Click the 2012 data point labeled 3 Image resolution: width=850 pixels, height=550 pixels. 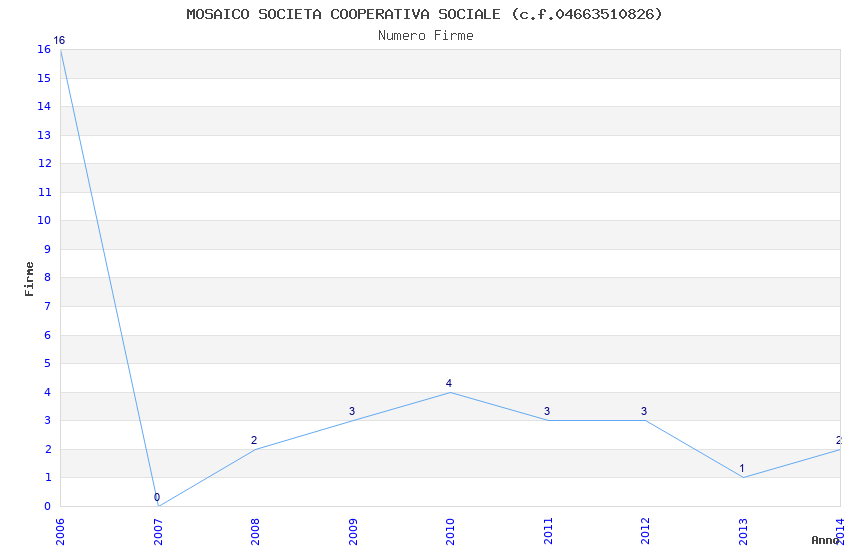pos(644,411)
